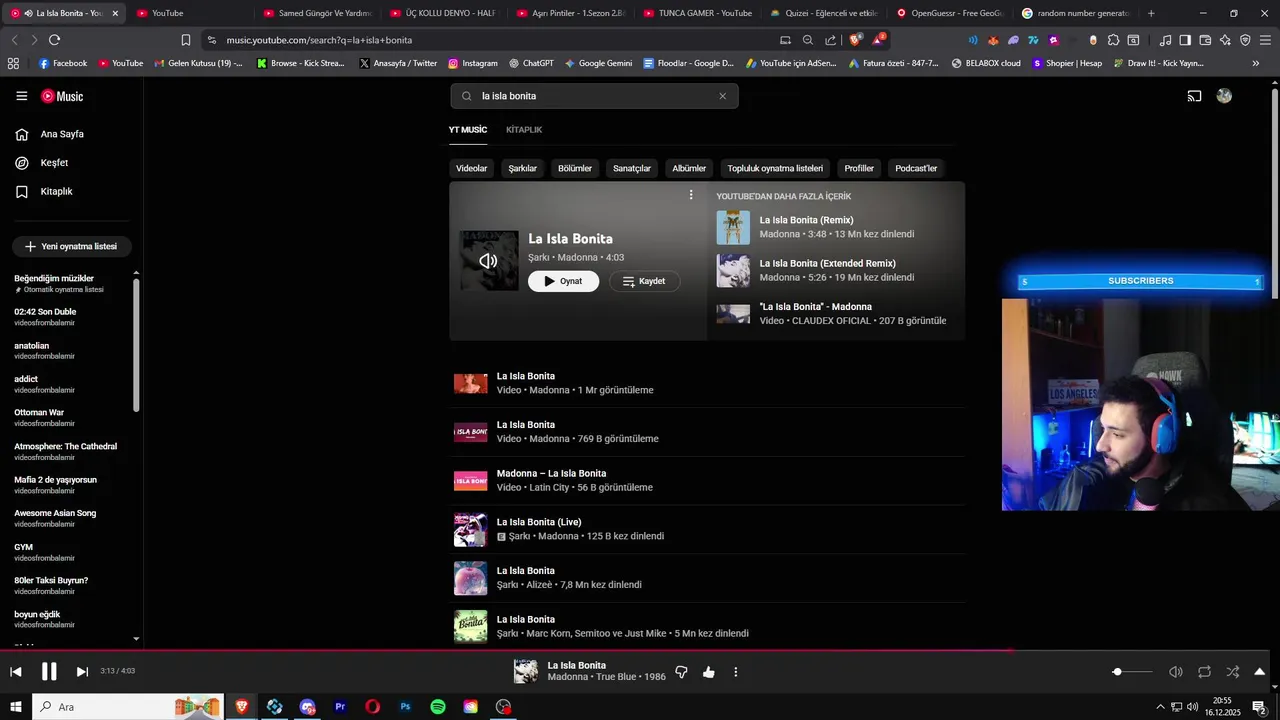Open Brave Leo AI sparkle icon
This screenshot has width=1280, height=720.
(x=1225, y=40)
